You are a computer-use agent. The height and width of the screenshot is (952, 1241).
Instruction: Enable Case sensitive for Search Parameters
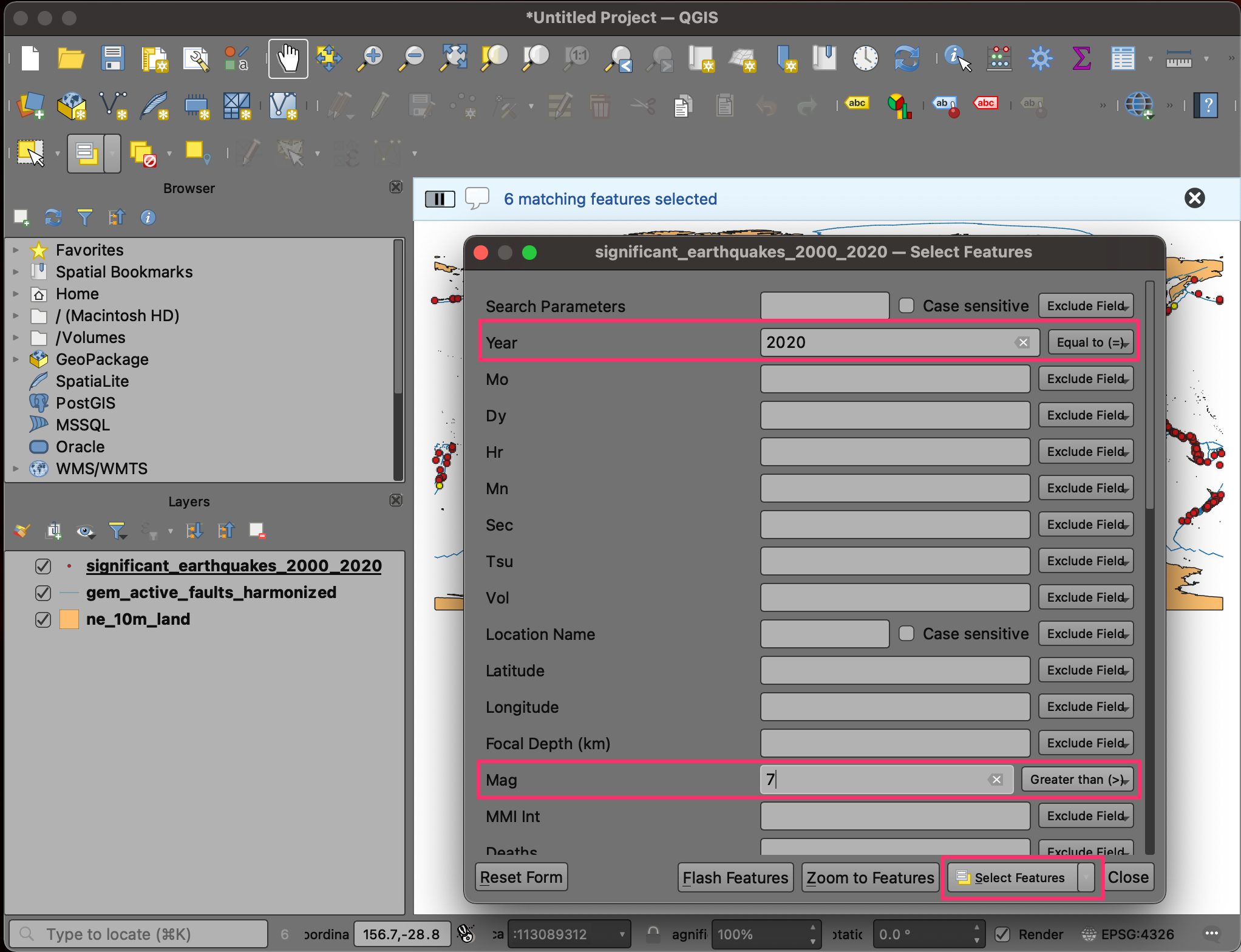(906, 305)
